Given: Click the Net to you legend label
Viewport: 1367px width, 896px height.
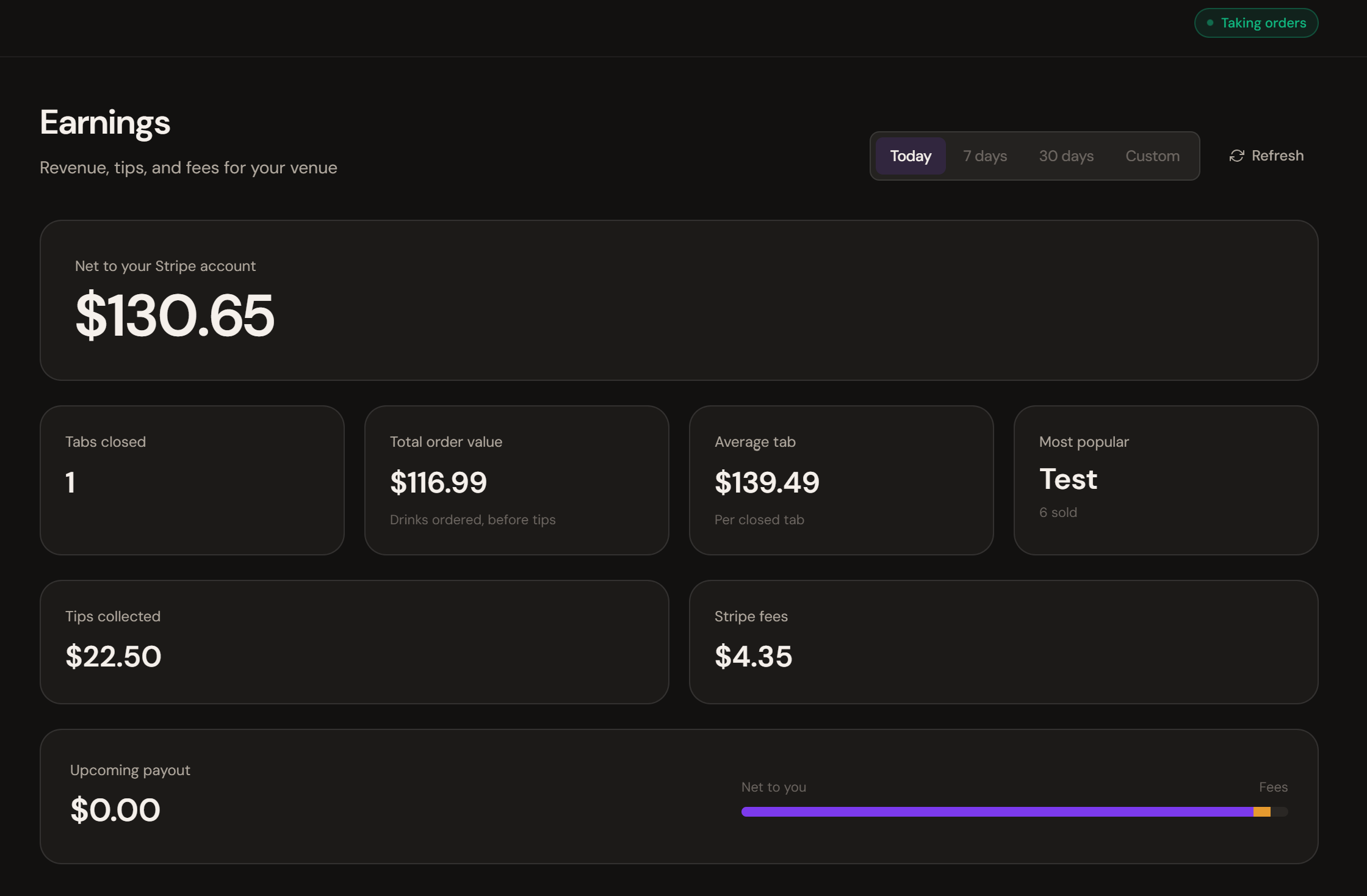Looking at the screenshot, I should click(774, 787).
